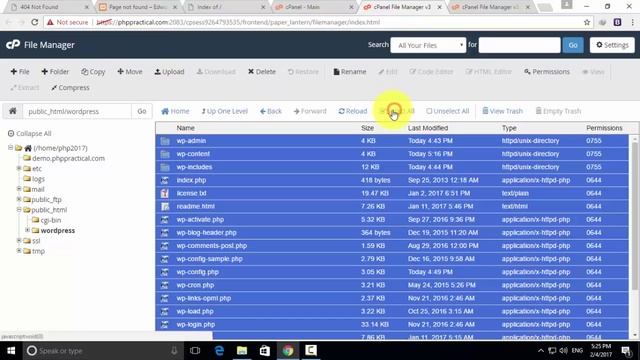Click the path field public_html/wordpress
This screenshot has height=360, width=640.
tap(77, 111)
